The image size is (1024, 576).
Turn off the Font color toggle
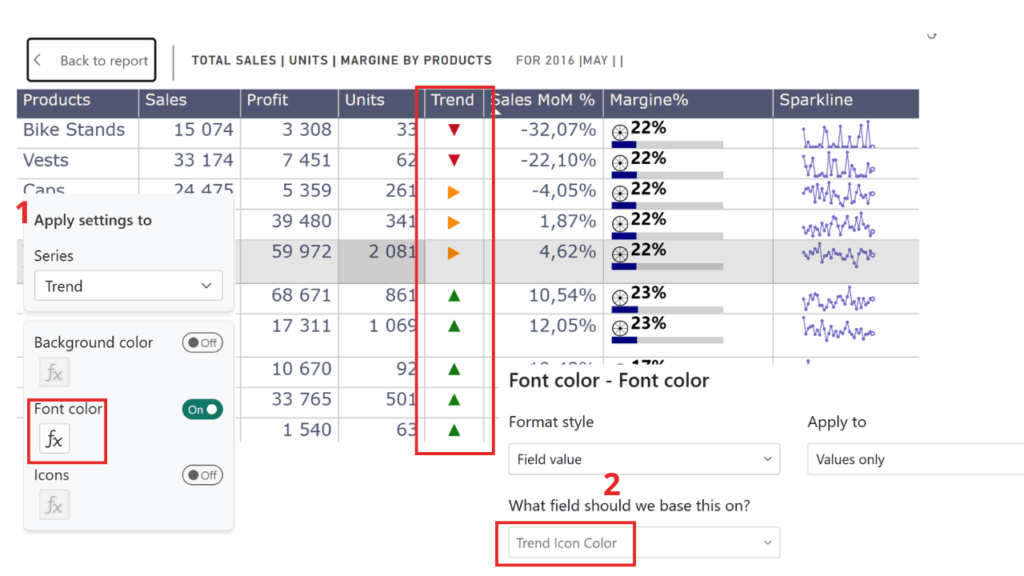[x=202, y=409]
